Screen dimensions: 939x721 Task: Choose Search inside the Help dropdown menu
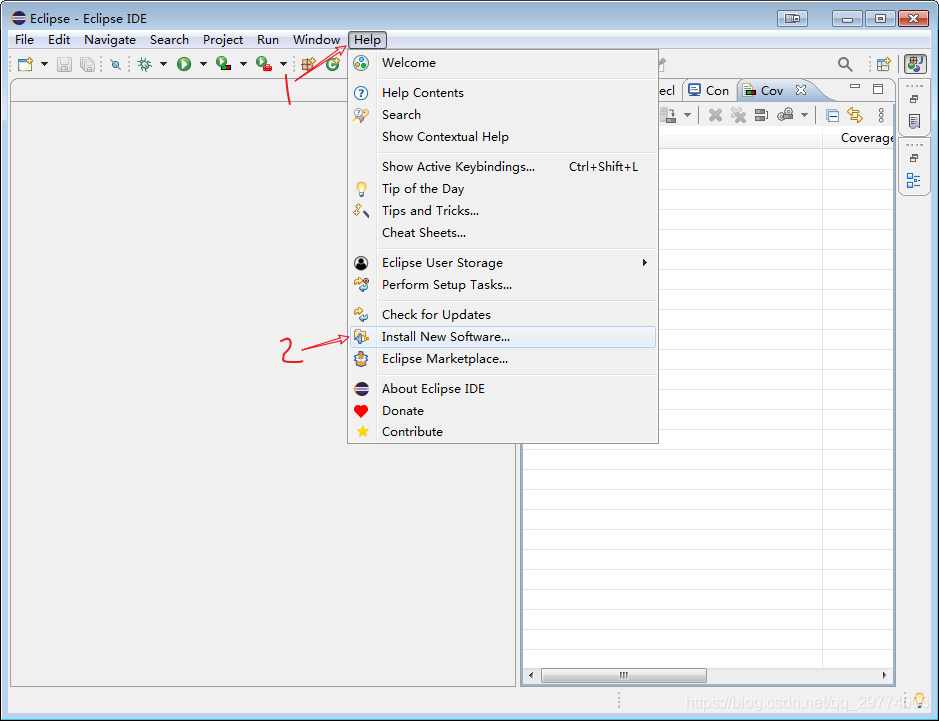502,115
